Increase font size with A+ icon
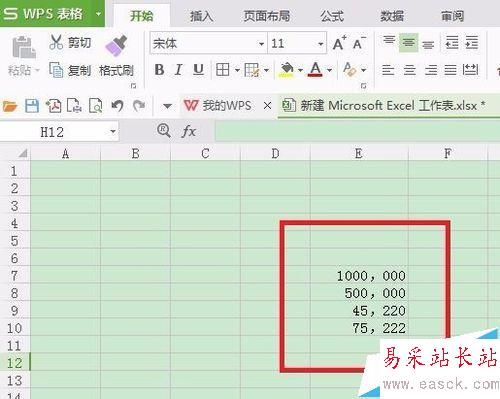500x399 pixels. 340,43
